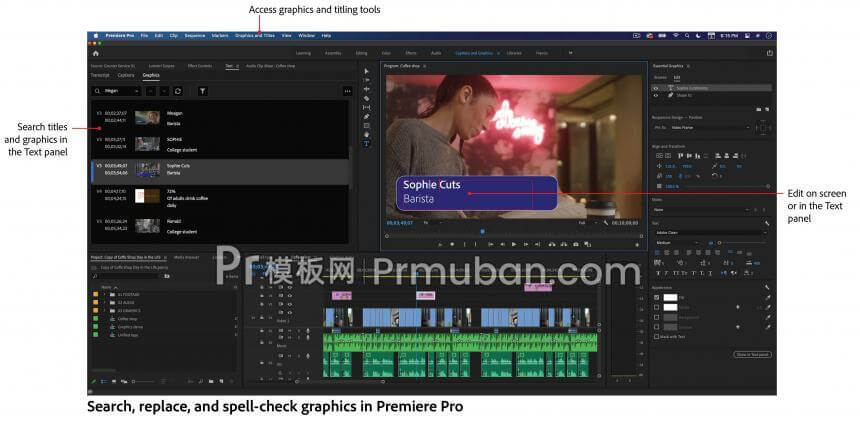Select the Ripple Edit tool
The width and height of the screenshot is (860, 432).
(x=366, y=89)
